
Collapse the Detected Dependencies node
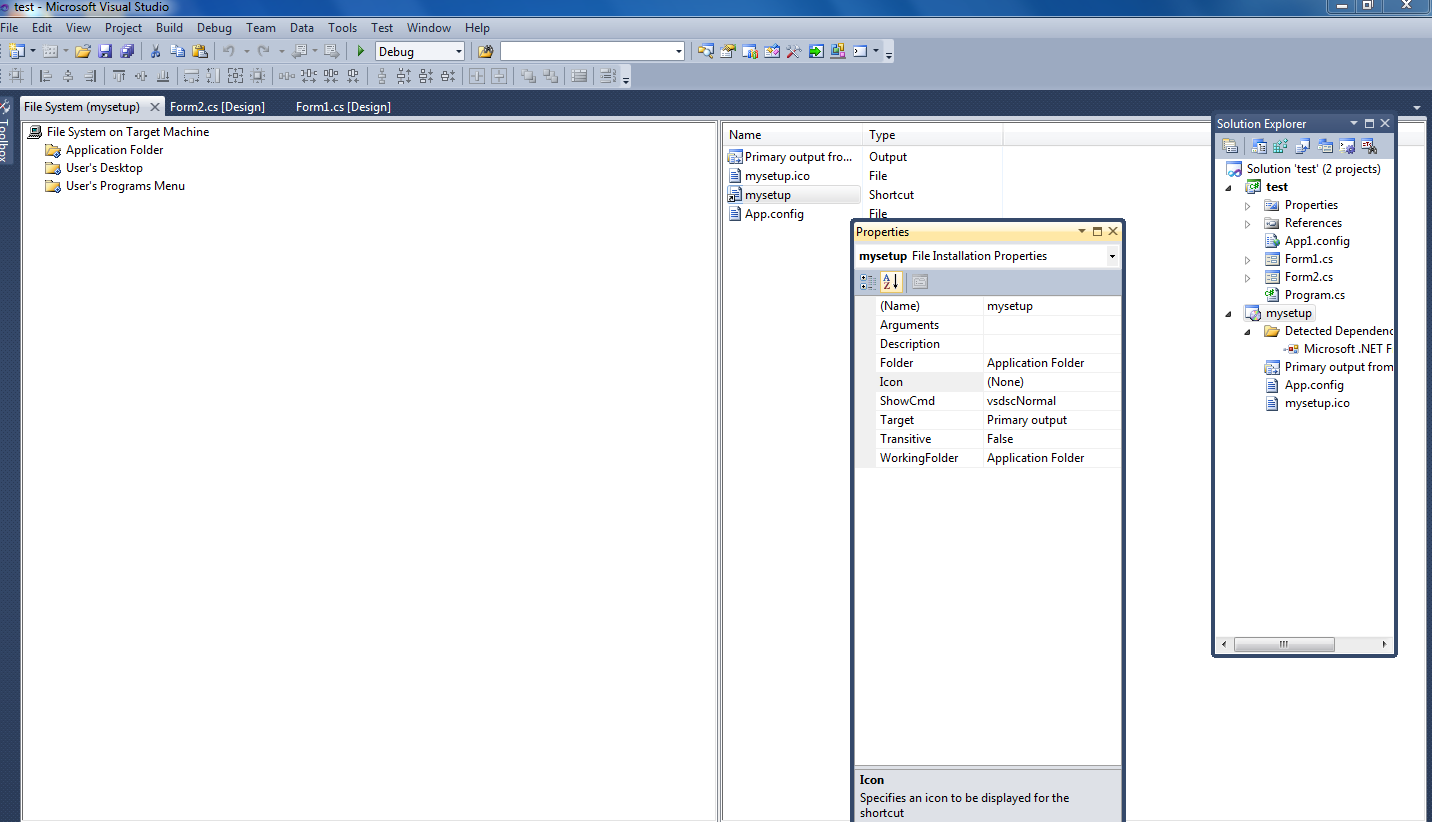tap(1247, 331)
